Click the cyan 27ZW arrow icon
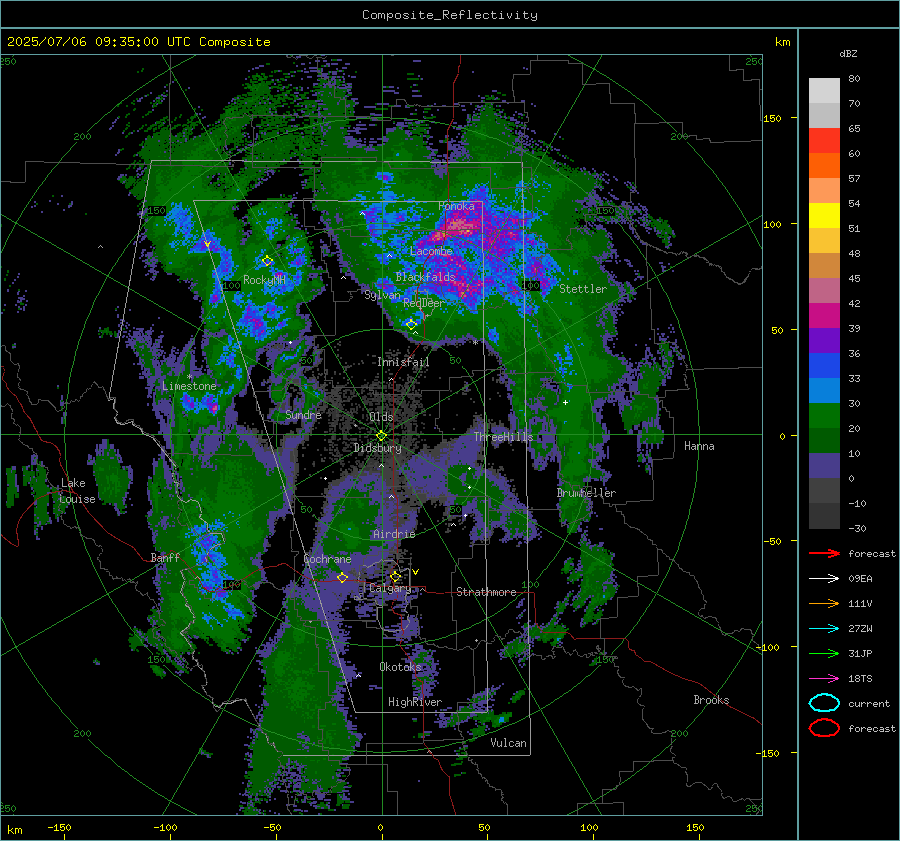Viewport: 900px width, 841px height. tap(824, 629)
